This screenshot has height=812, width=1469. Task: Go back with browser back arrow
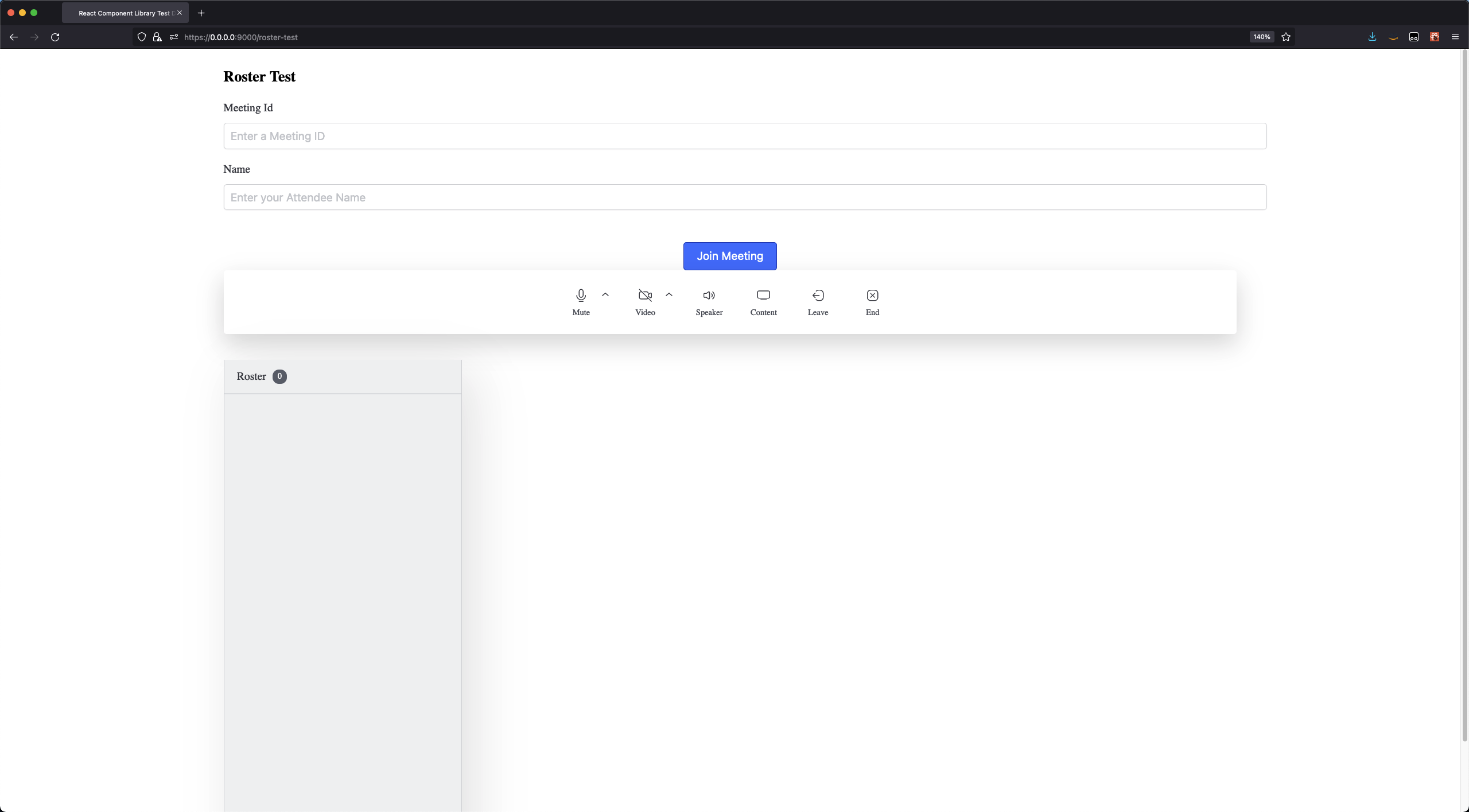(14, 37)
